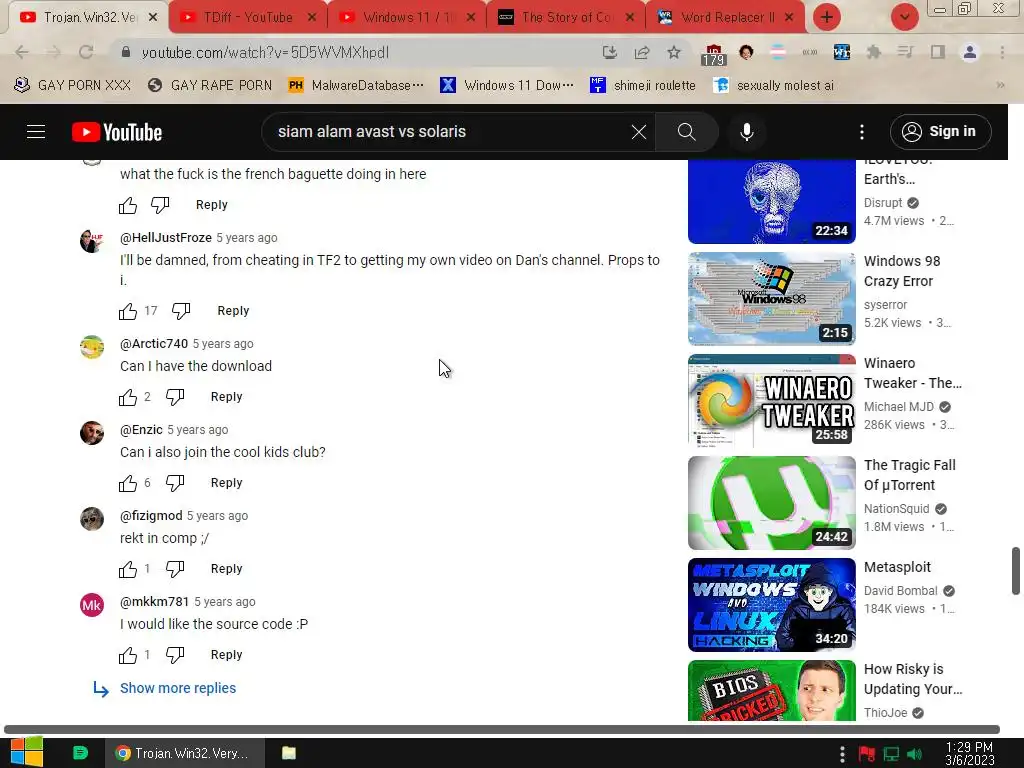Show hidden bookmarks with overflow chevron
Viewport: 1024px width, 768px height.
tap(1000, 85)
